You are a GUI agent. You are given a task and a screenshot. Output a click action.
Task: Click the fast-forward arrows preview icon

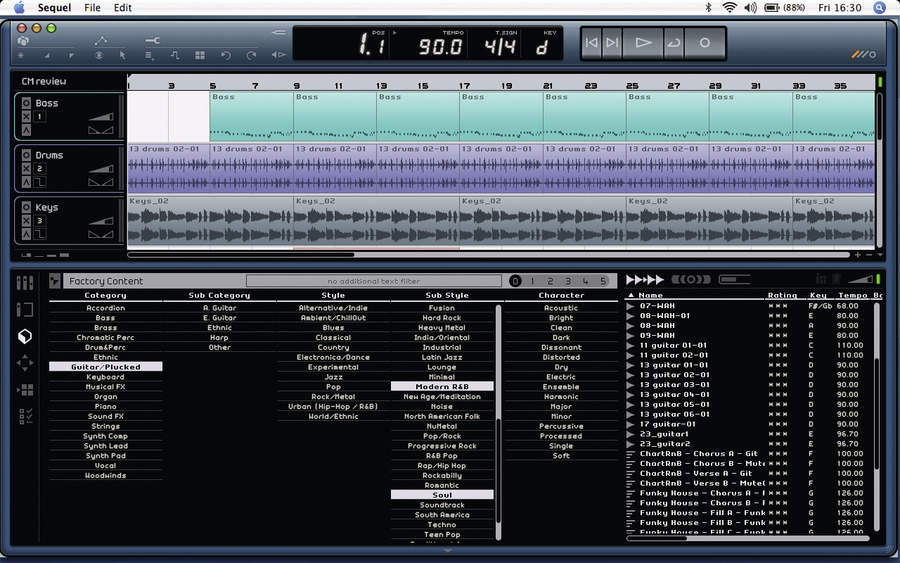[x=645, y=279]
